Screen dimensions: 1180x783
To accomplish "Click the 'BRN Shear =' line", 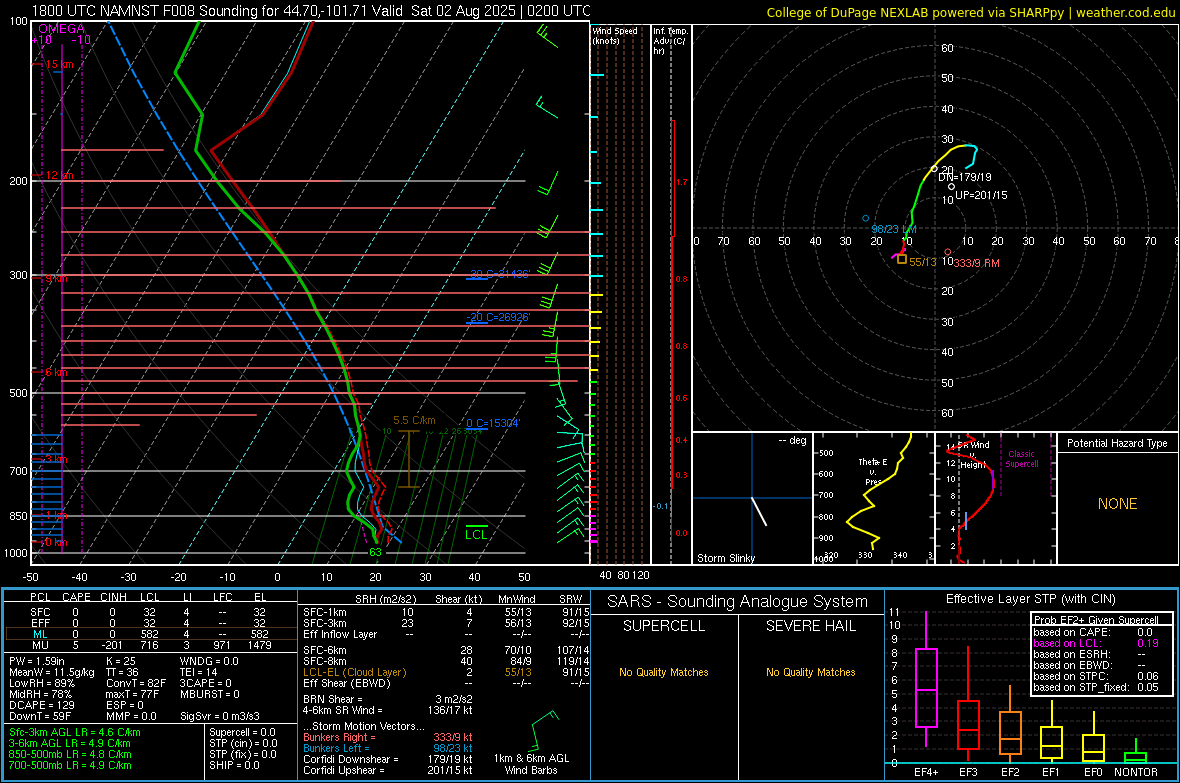I will [x=388, y=699].
